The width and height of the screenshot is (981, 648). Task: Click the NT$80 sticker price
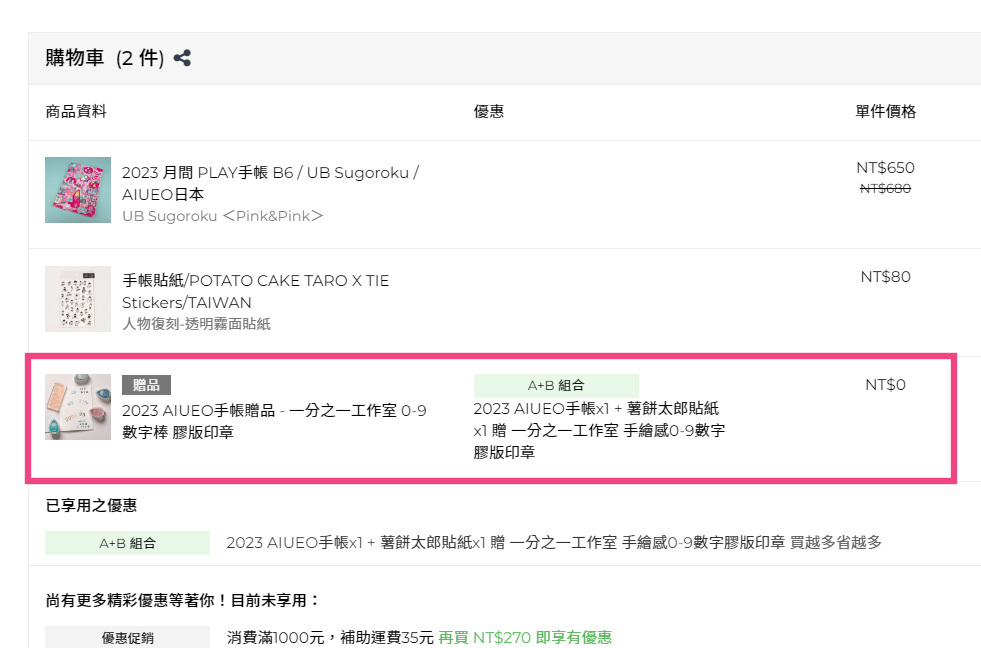click(x=885, y=277)
